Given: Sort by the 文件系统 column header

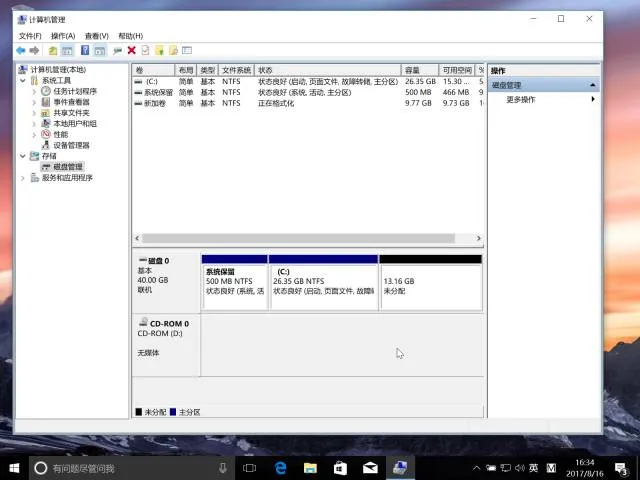Looking at the screenshot, I should pyautogui.click(x=236, y=70).
